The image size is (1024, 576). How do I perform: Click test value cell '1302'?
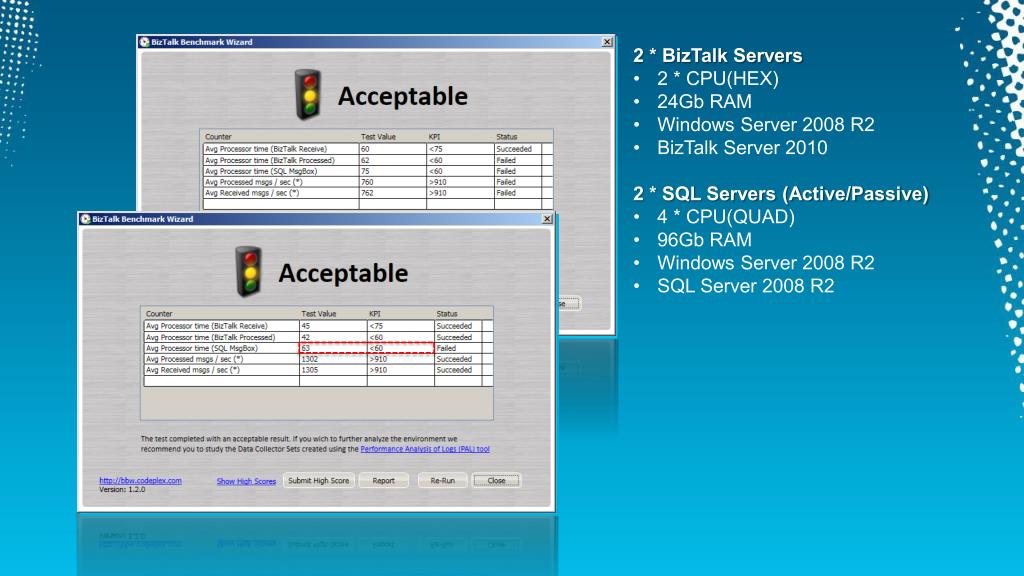(333, 359)
